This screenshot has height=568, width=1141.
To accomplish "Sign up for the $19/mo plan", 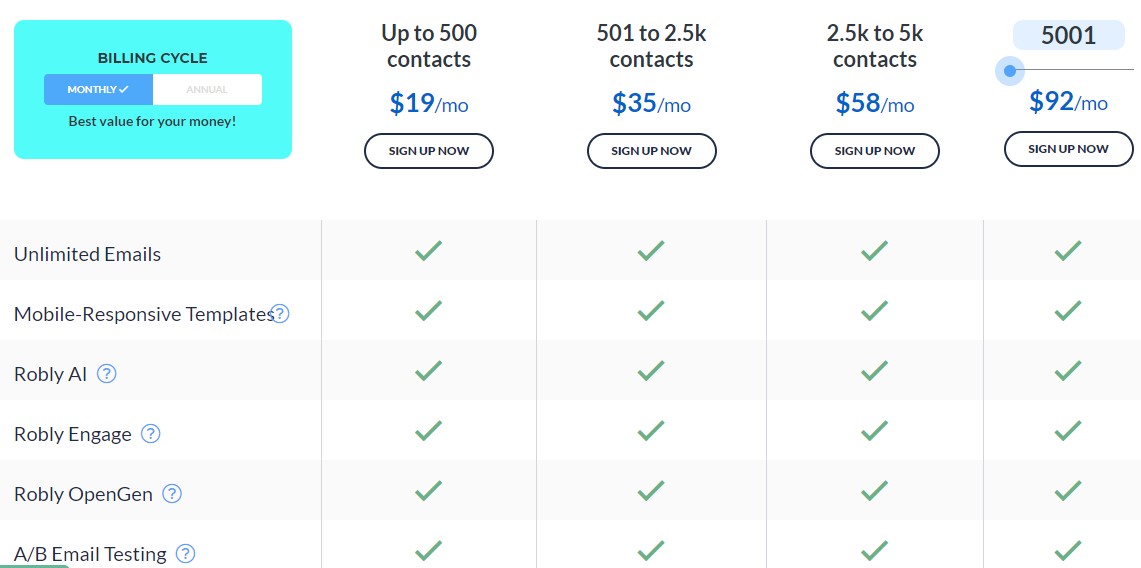I will (429, 151).
